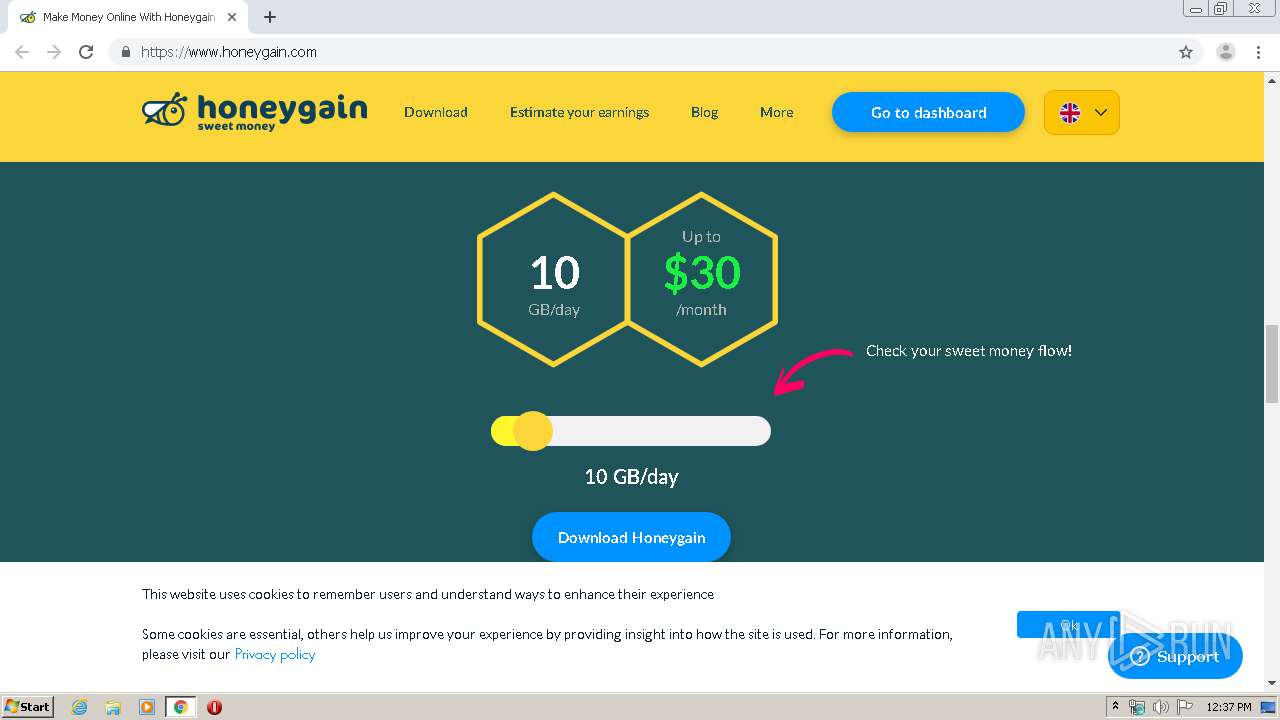This screenshot has width=1280, height=720.
Task: Open the language selector with UK flag
Action: pos(1082,112)
